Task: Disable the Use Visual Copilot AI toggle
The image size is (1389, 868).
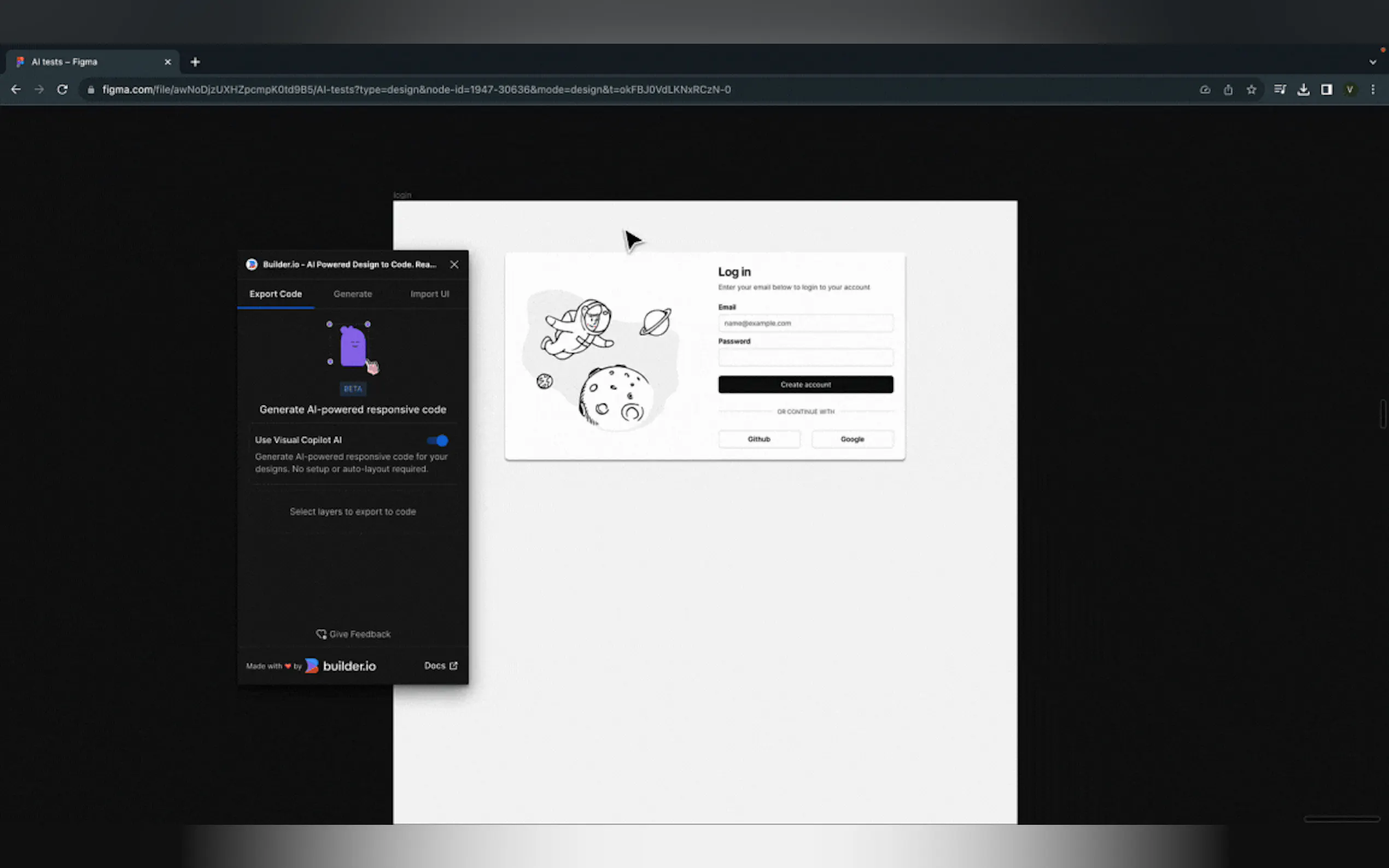Action: click(x=437, y=441)
